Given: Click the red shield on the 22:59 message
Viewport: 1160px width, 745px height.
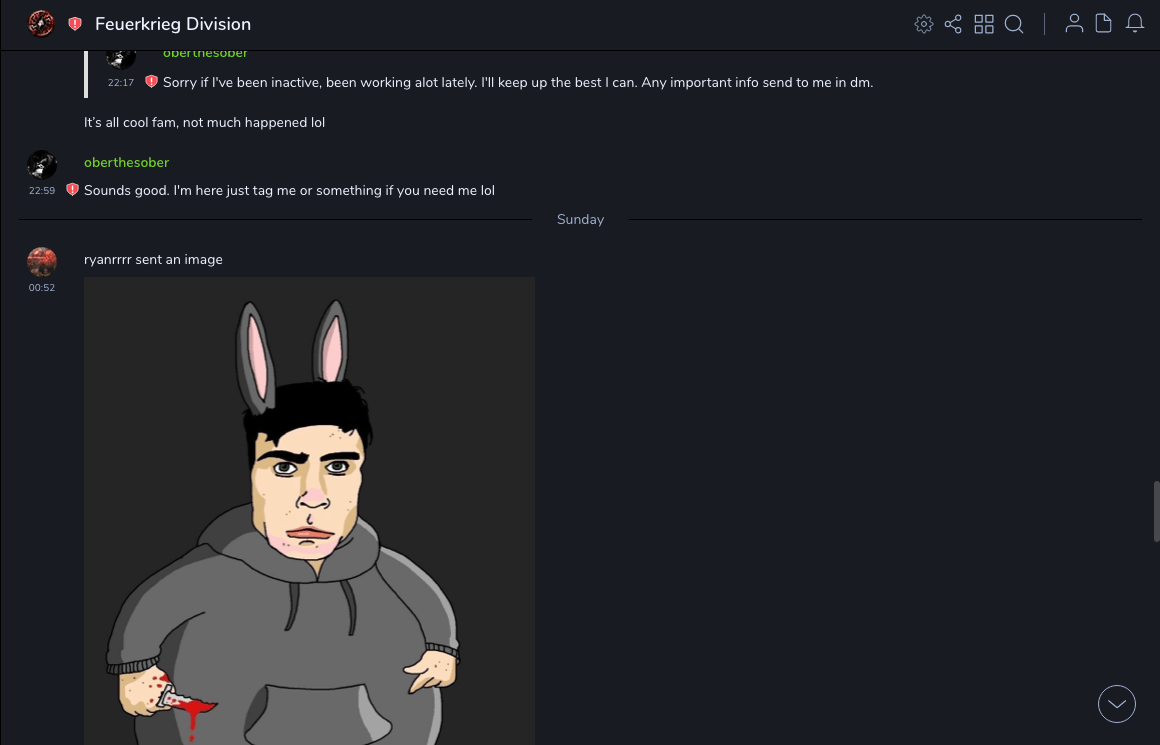Looking at the screenshot, I should (72, 190).
